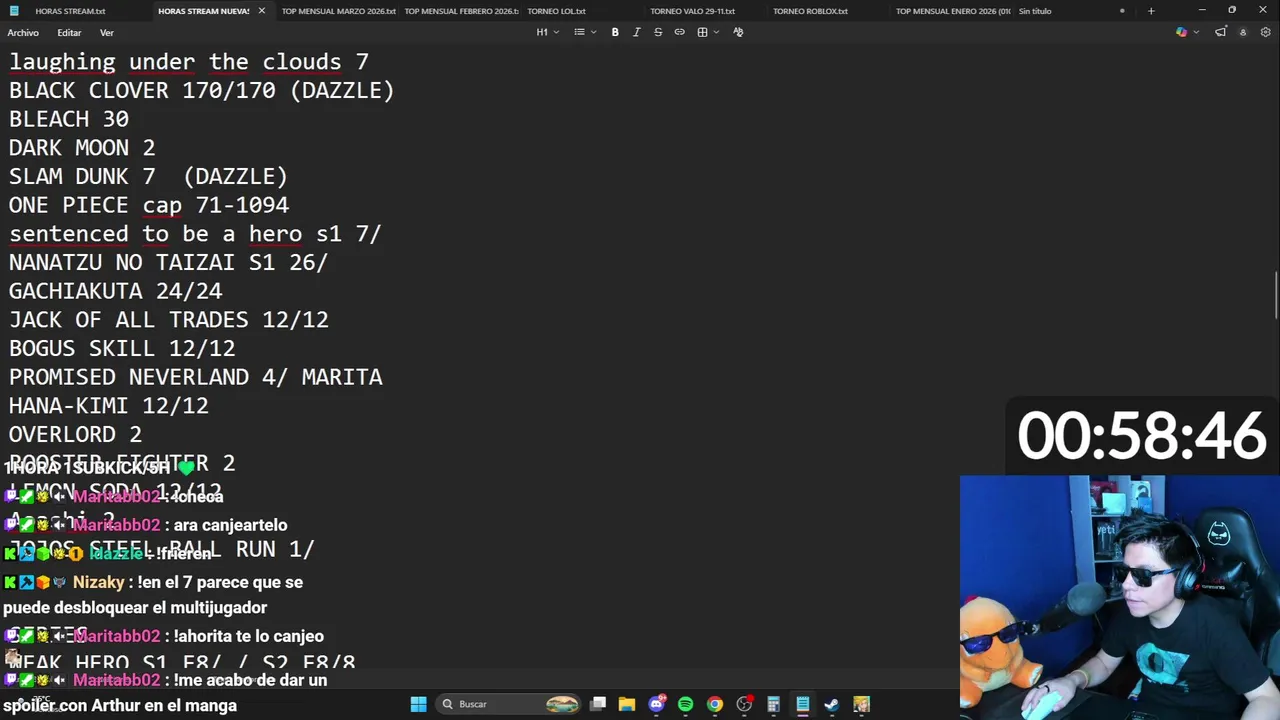Switch to the TORNEO ROBLOX.txt tab
Viewport: 1280px width, 720px height.
coord(811,11)
